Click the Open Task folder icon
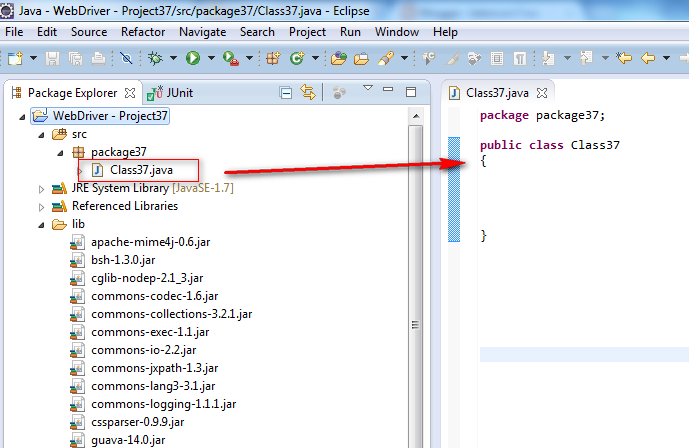The width and height of the screenshot is (689, 448). [361, 58]
